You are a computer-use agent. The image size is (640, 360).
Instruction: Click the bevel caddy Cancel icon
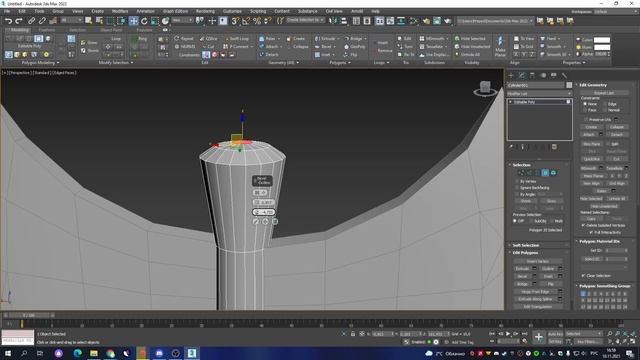(x=275, y=222)
